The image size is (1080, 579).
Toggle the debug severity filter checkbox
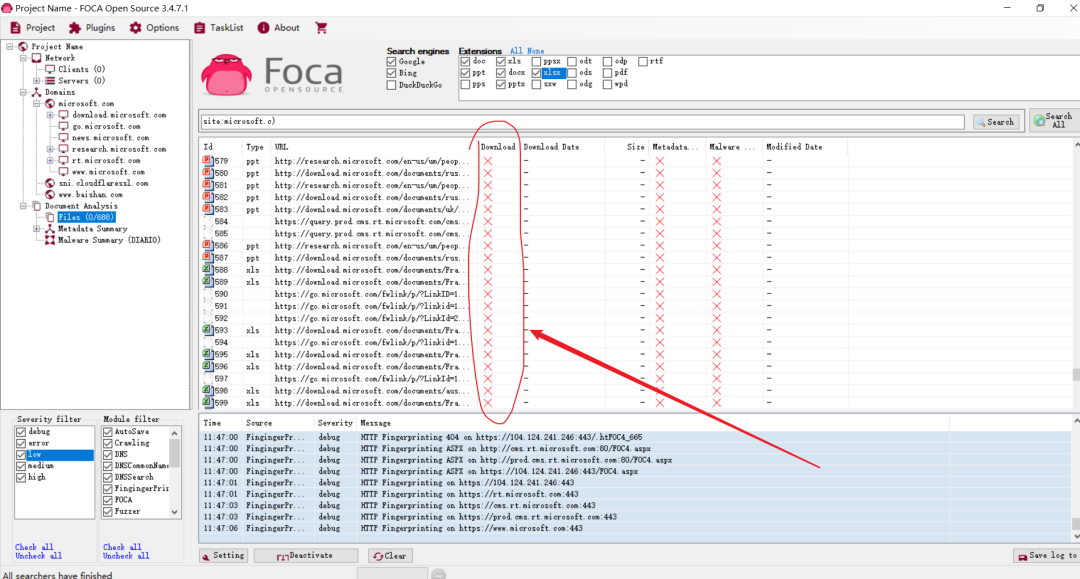[x=21, y=432]
